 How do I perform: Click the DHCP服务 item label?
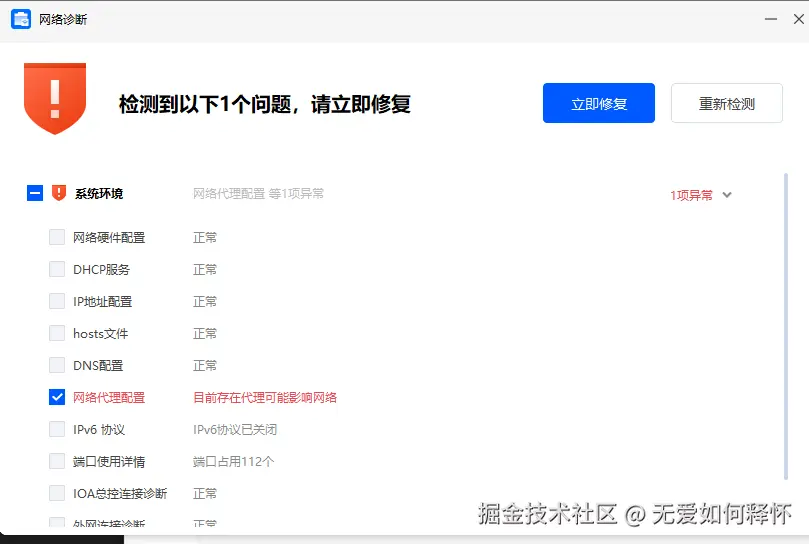(x=102, y=269)
